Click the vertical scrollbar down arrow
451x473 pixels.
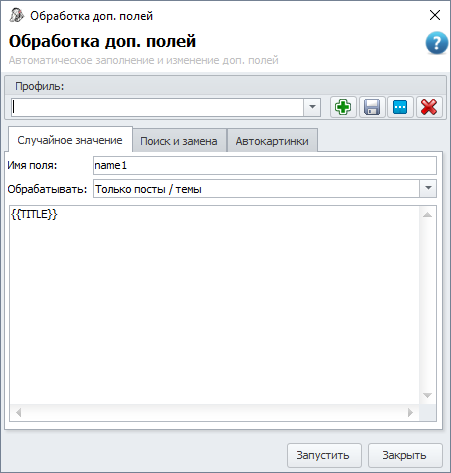[x=427, y=396]
